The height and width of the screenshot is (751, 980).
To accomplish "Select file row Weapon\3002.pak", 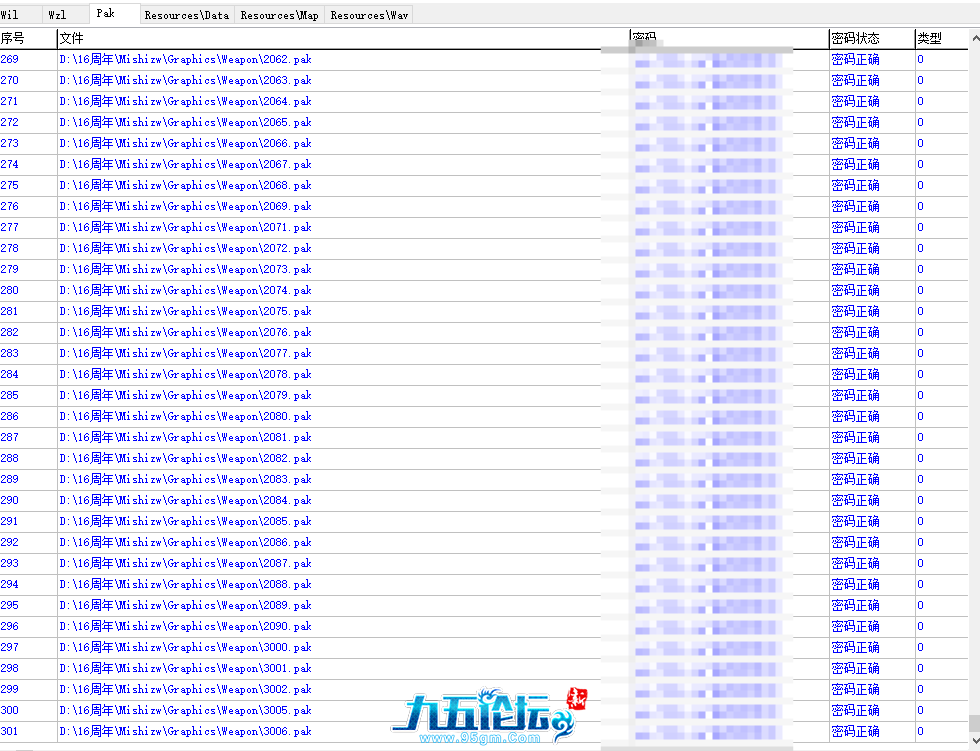I will tap(484, 689).
